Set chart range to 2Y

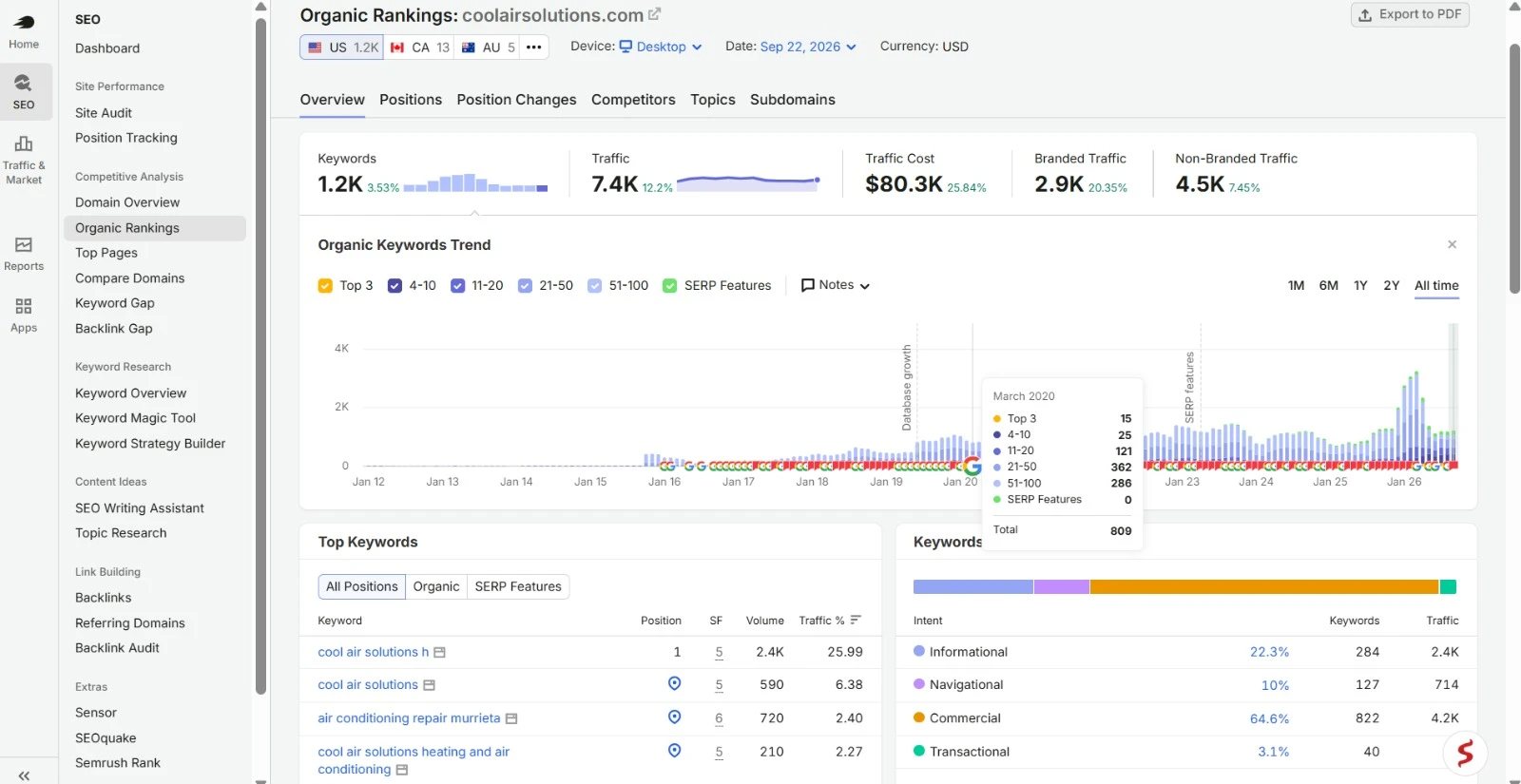(x=1391, y=285)
